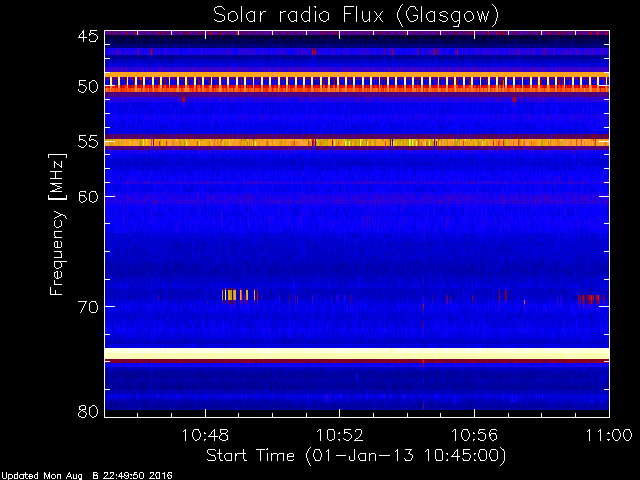Click the red burst cluster near 69 MHz before 11:00

point(591,299)
